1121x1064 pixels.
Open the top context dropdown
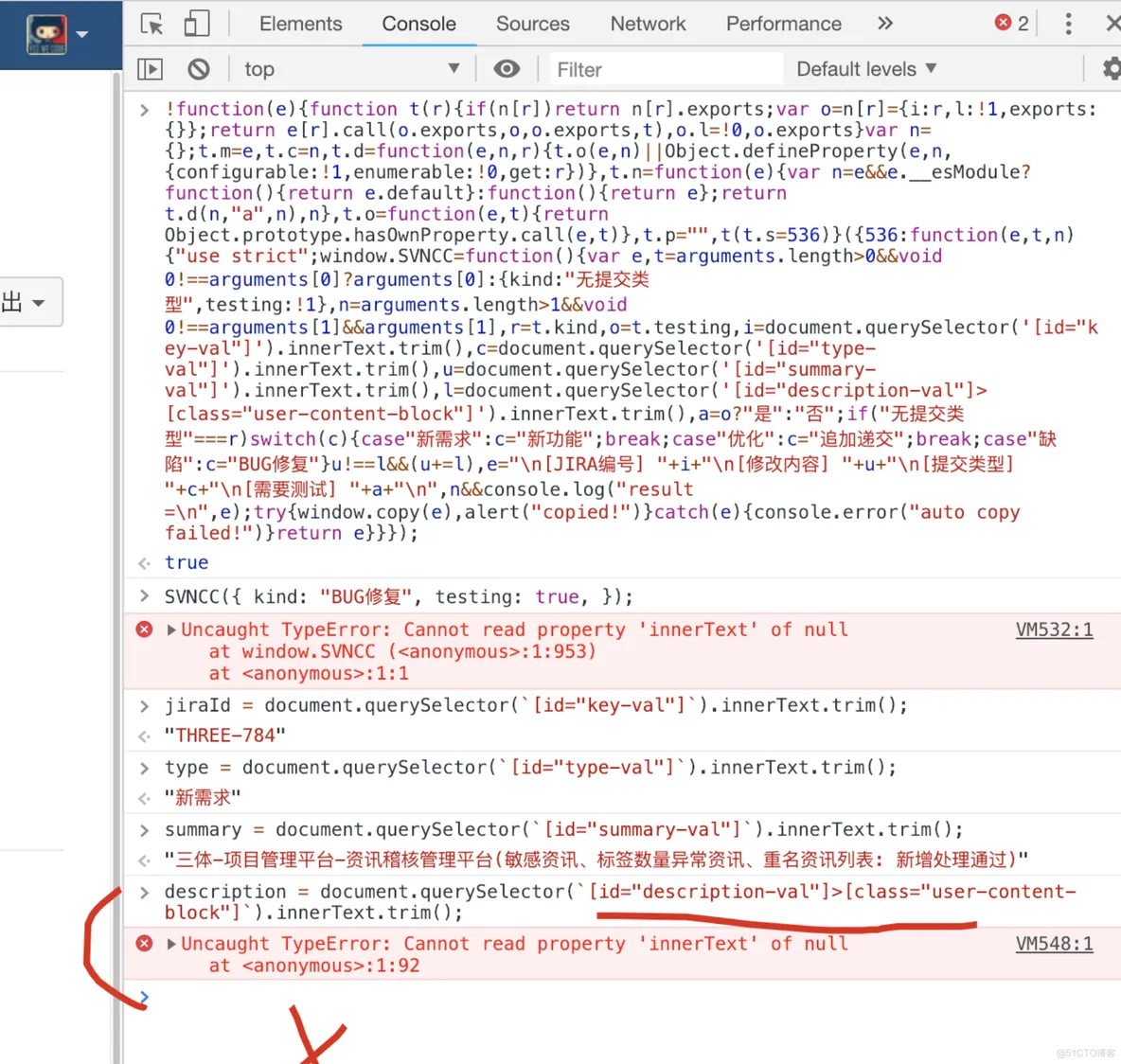coord(351,69)
